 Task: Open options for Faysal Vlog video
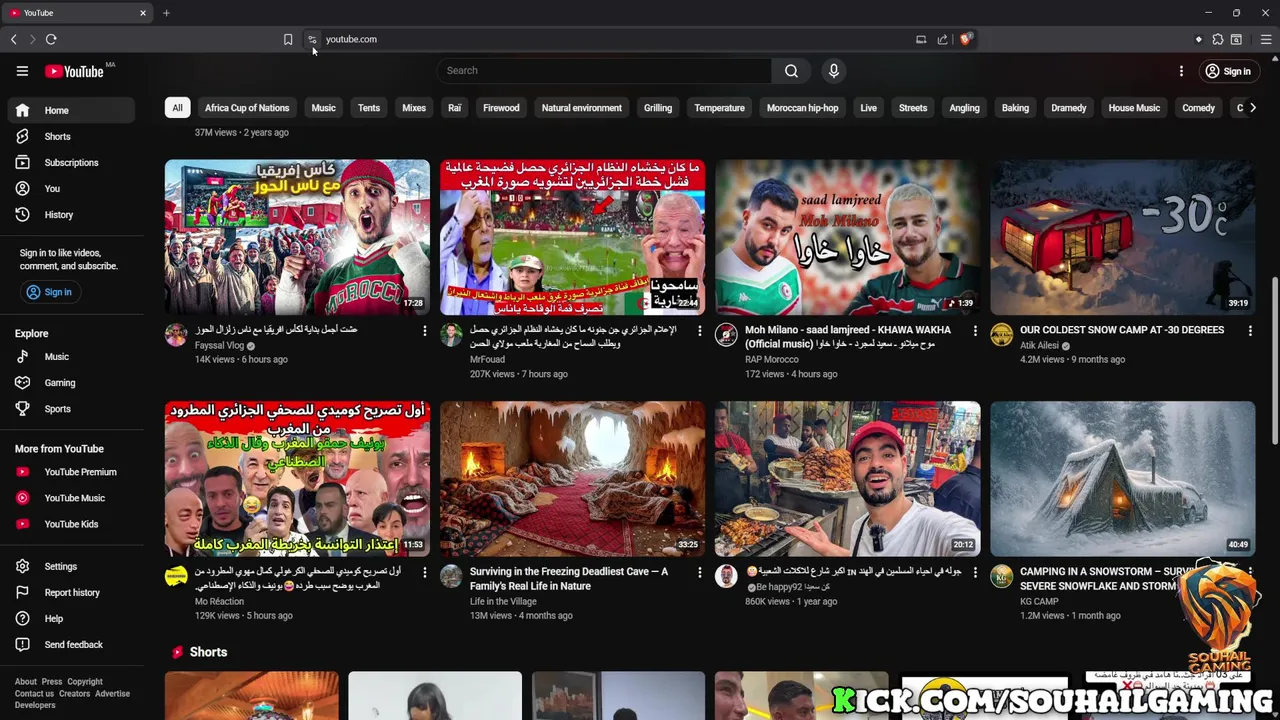tap(424, 330)
